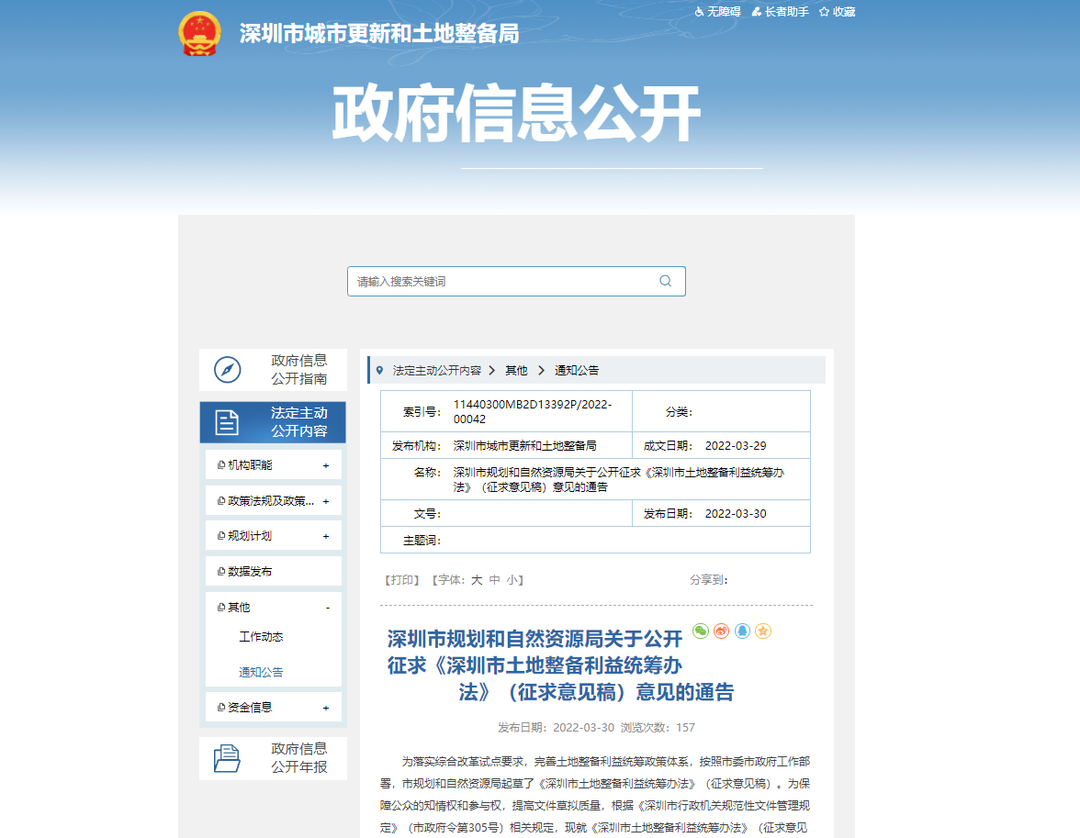Share the notice to Weibo
The height and width of the screenshot is (838, 1080).
pos(721,631)
